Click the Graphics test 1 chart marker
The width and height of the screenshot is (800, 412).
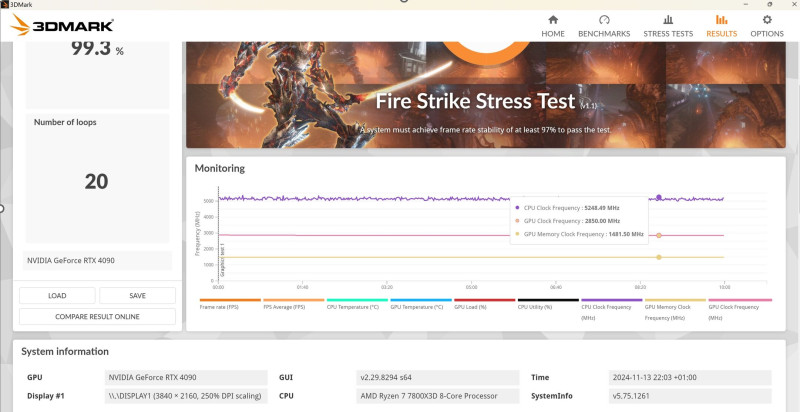click(222, 260)
